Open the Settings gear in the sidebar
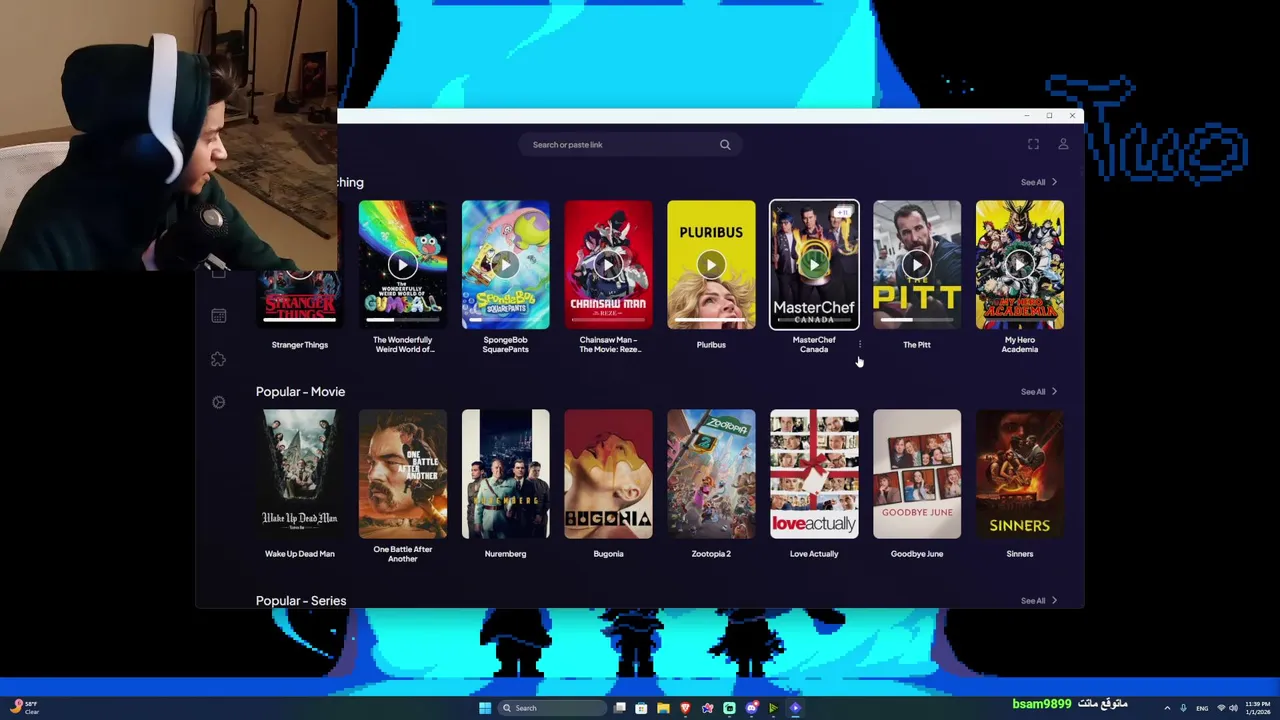The width and height of the screenshot is (1280, 720). coord(219,402)
